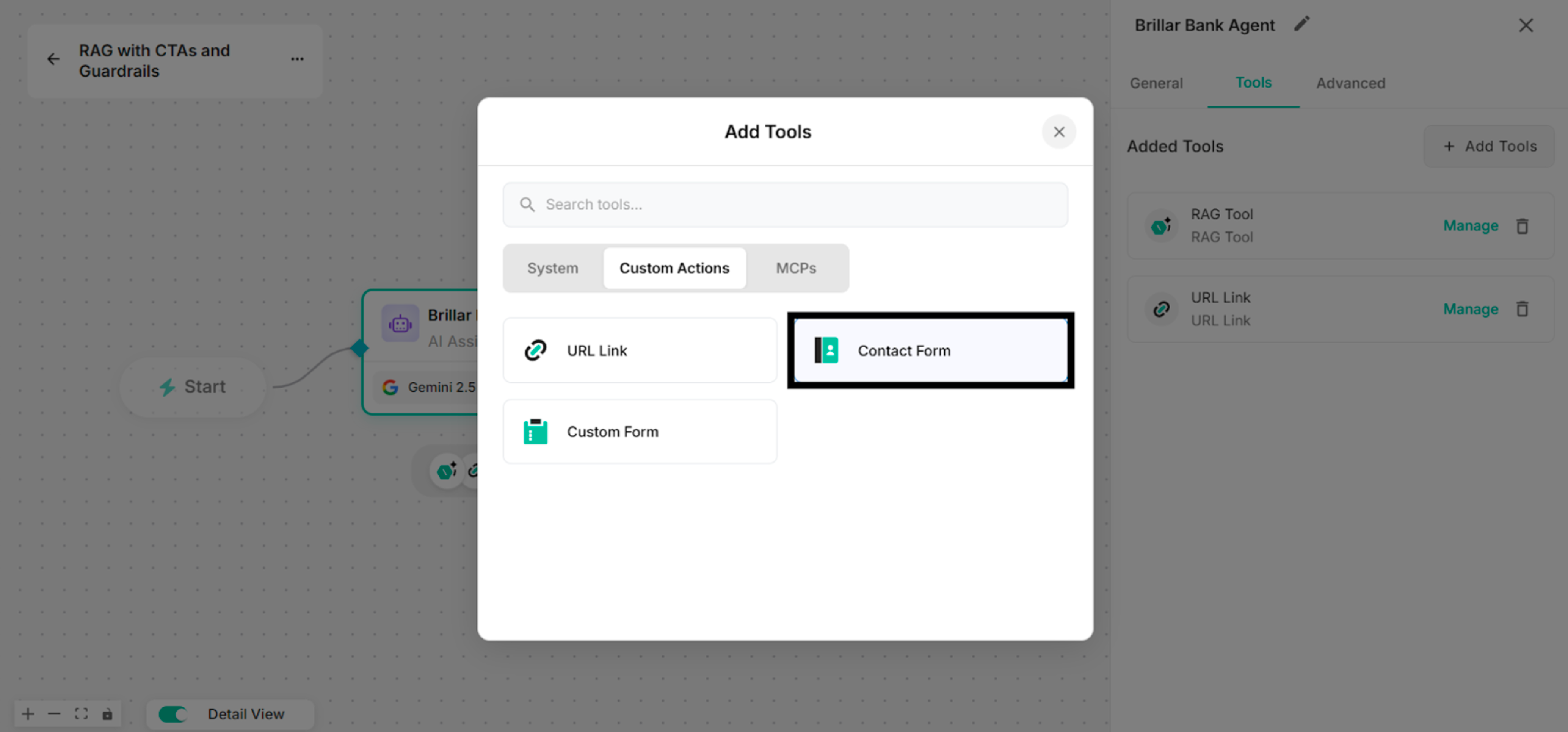Open the MCPs tab in Add Tools
Image resolution: width=1568 pixels, height=732 pixels.
coord(796,268)
